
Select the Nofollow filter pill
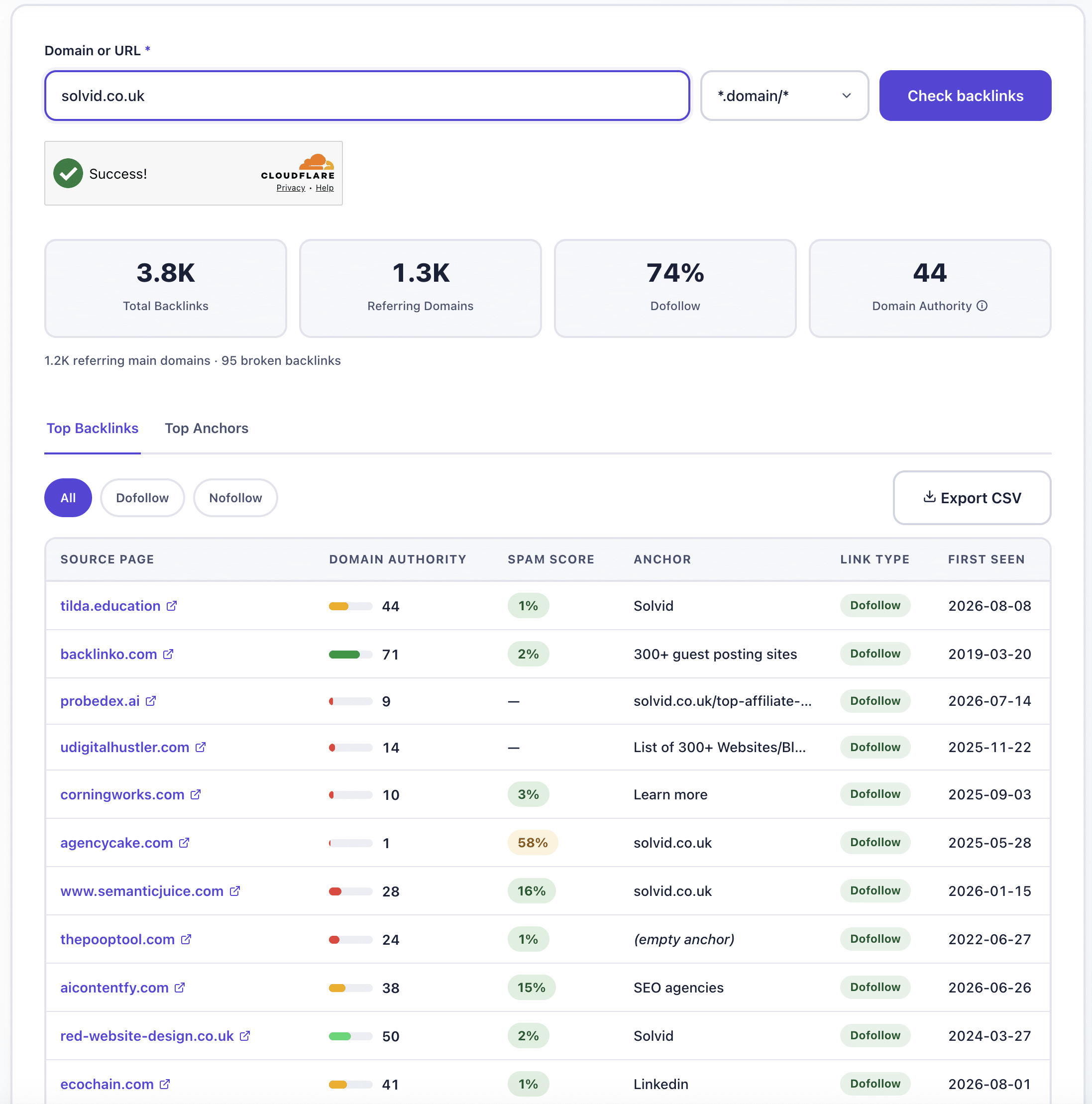click(235, 498)
